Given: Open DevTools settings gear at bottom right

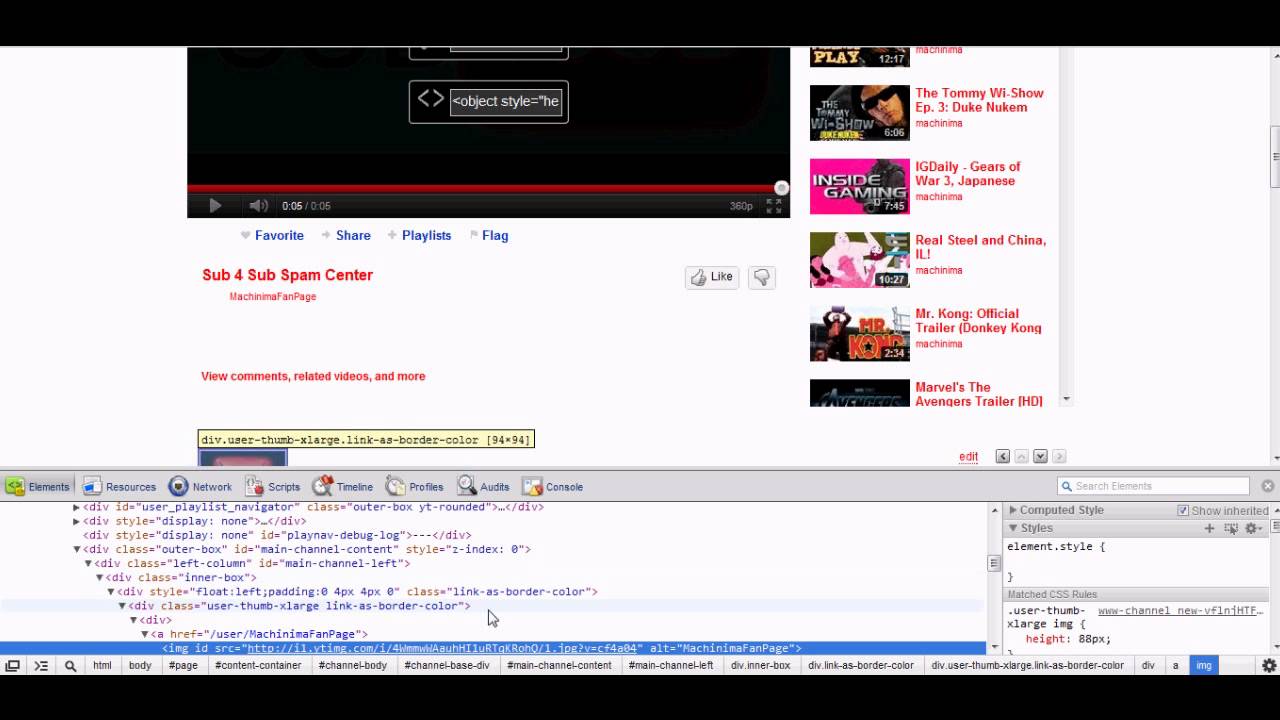Looking at the screenshot, I should pyautogui.click(x=1269, y=665).
